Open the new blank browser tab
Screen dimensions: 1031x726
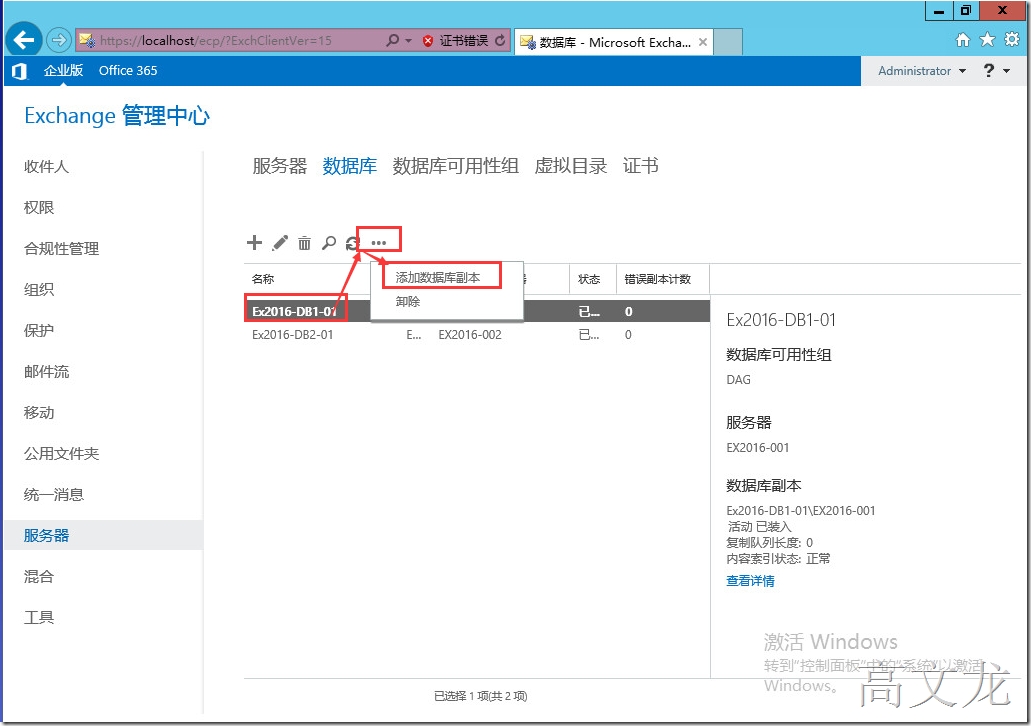(x=728, y=41)
